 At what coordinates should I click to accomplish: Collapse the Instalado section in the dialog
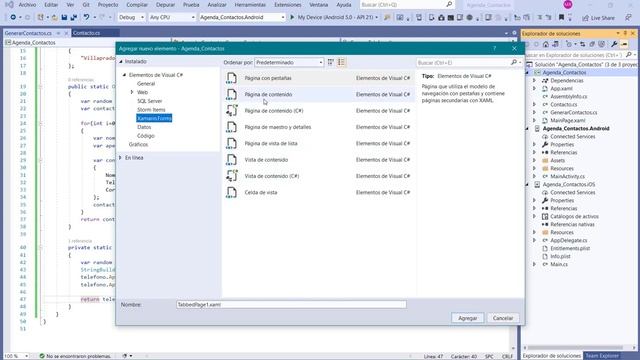[x=121, y=62]
